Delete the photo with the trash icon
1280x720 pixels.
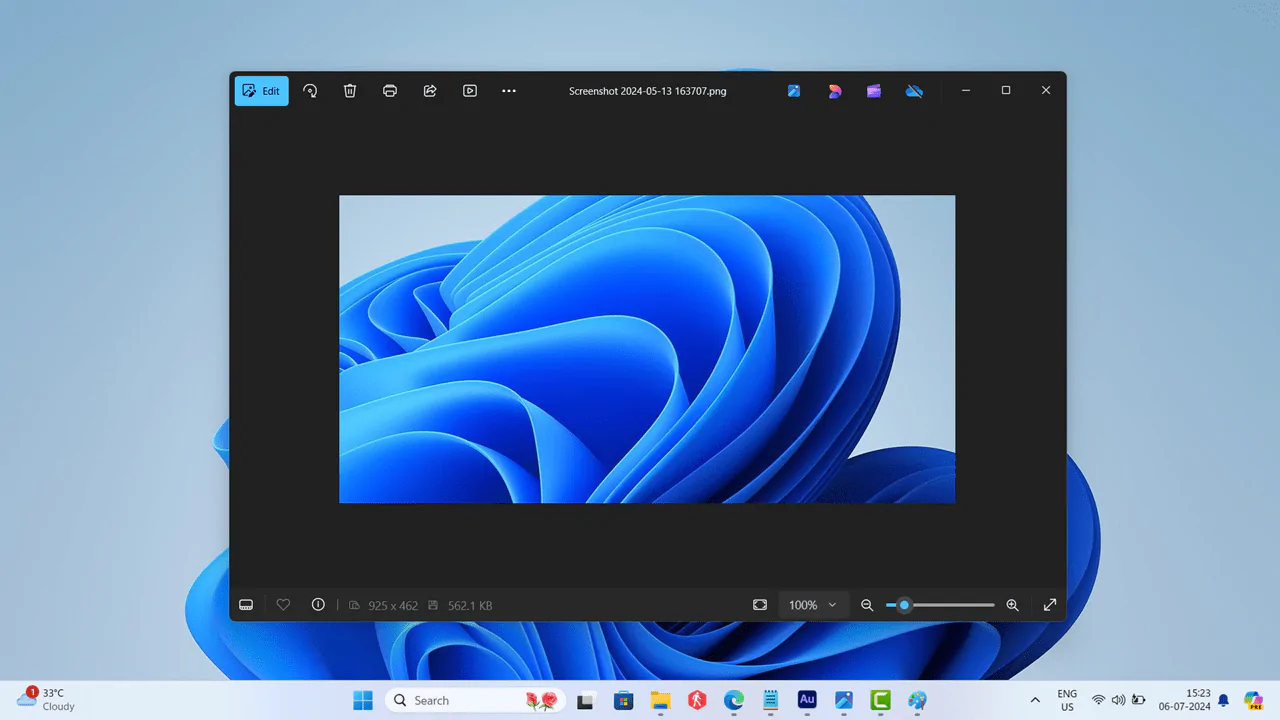[350, 91]
